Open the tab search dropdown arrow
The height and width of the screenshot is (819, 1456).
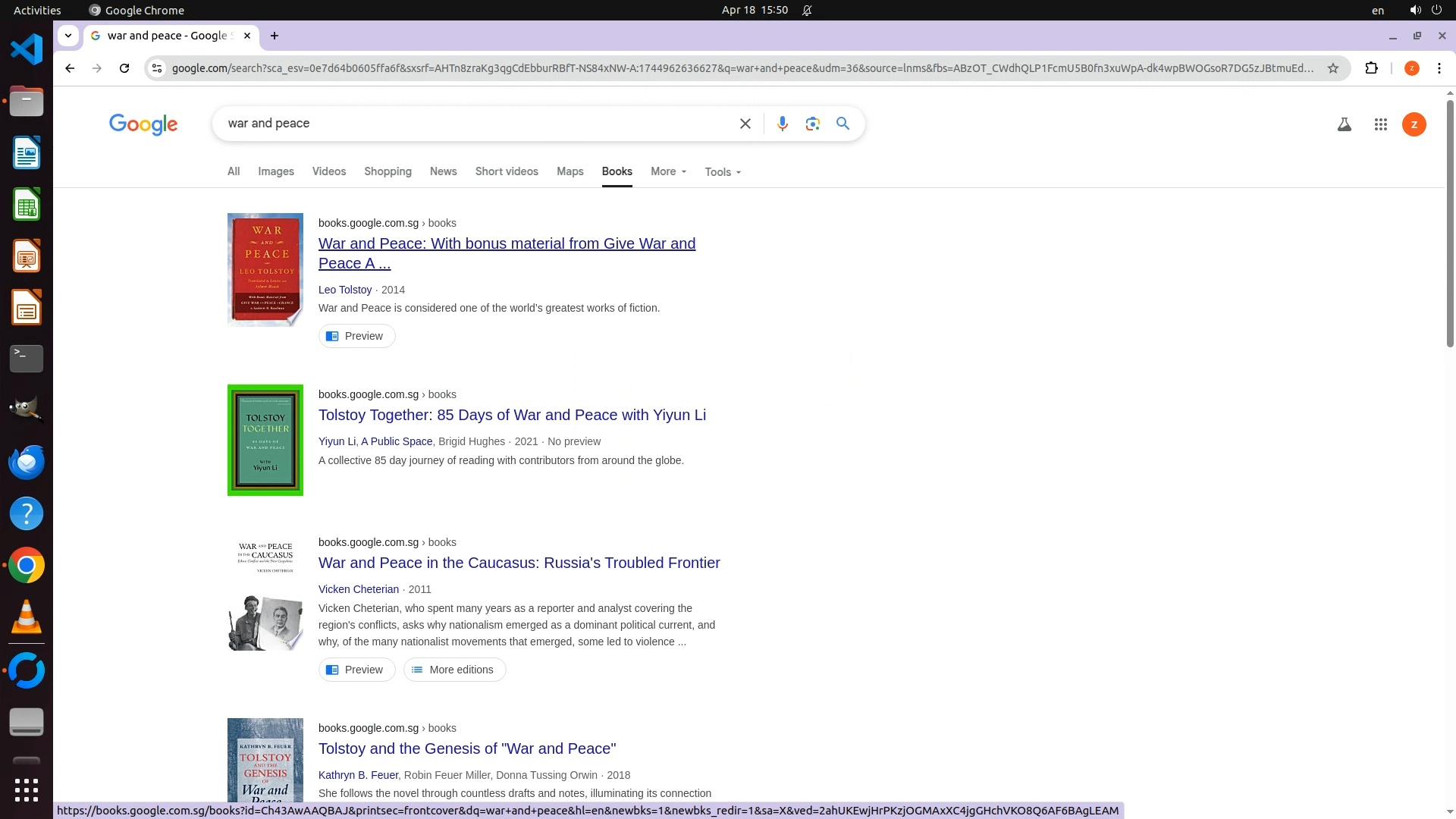tap(68, 36)
